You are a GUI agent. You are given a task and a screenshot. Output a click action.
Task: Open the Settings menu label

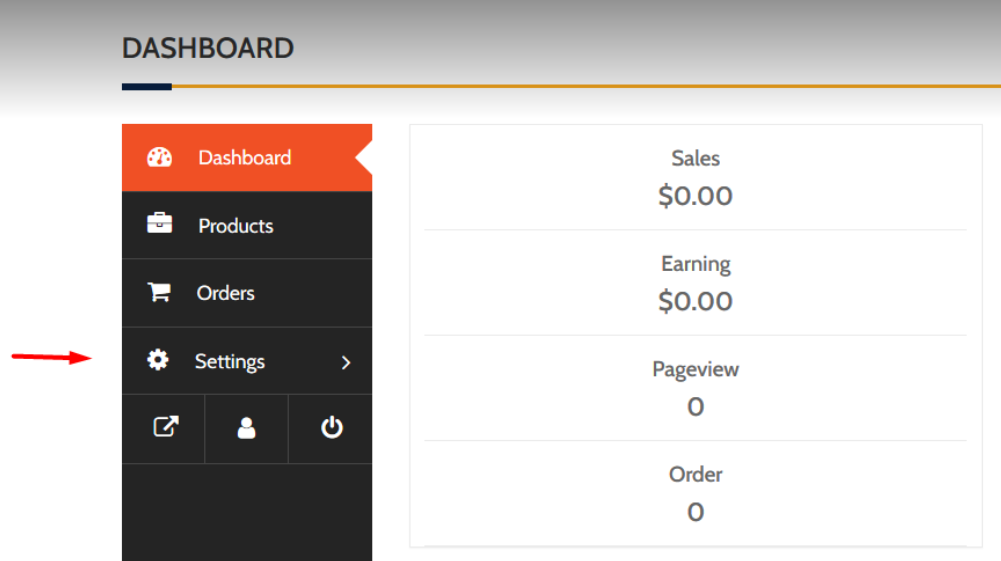230,362
